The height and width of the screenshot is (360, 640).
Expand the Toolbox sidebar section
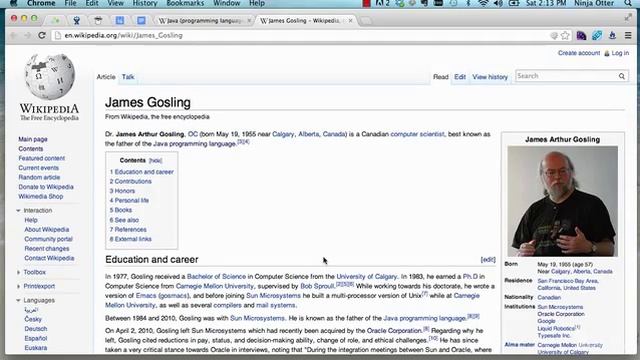[x=18, y=272]
